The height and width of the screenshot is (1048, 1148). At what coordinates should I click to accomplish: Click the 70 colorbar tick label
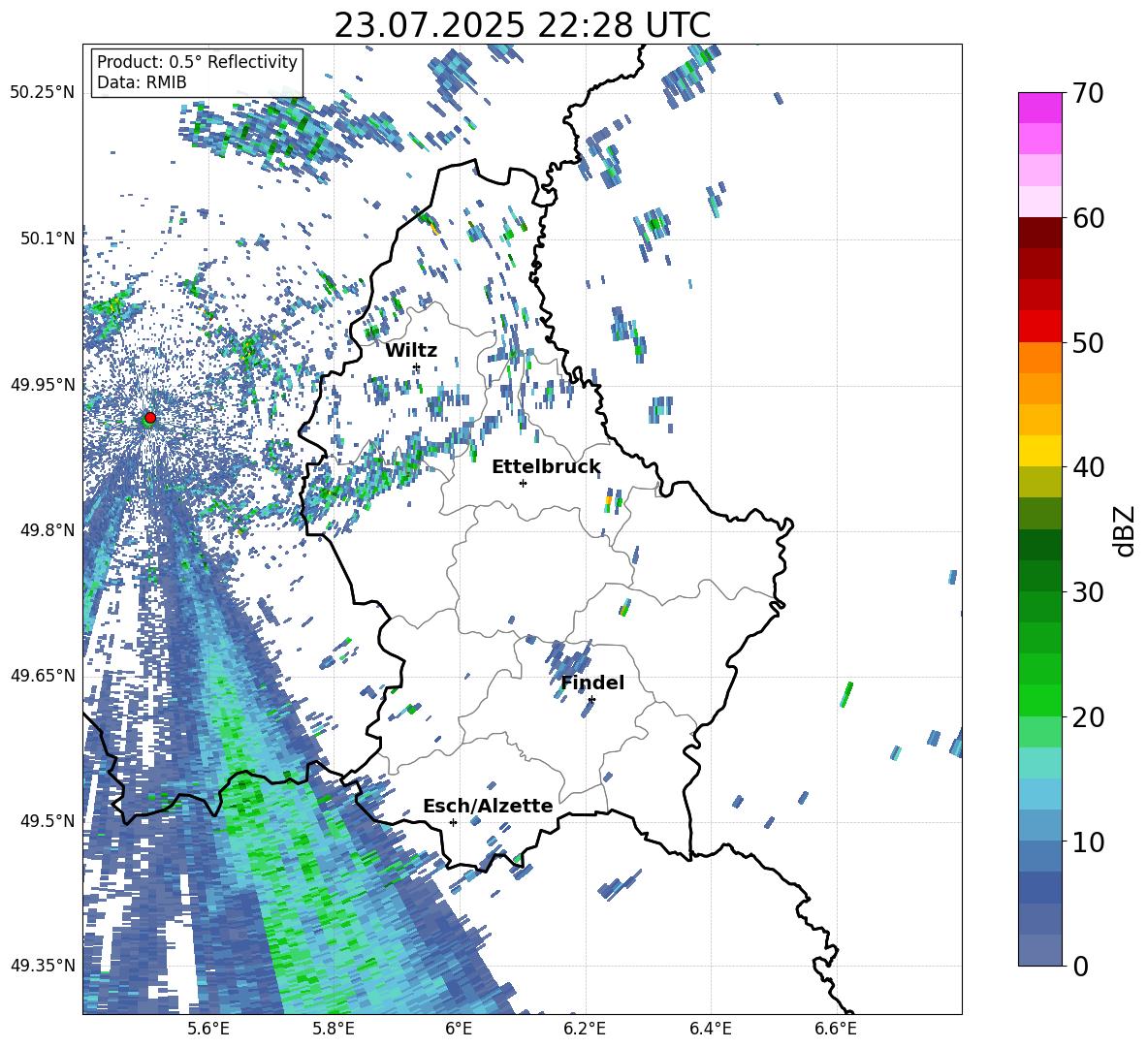click(x=1088, y=94)
